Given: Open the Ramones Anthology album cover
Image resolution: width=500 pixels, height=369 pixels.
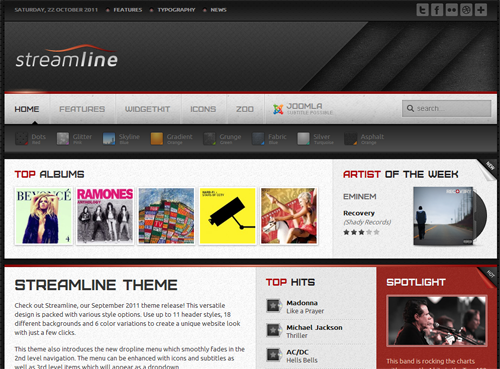Looking at the screenshot, I should pyautogui.click(x=105, y=216).
